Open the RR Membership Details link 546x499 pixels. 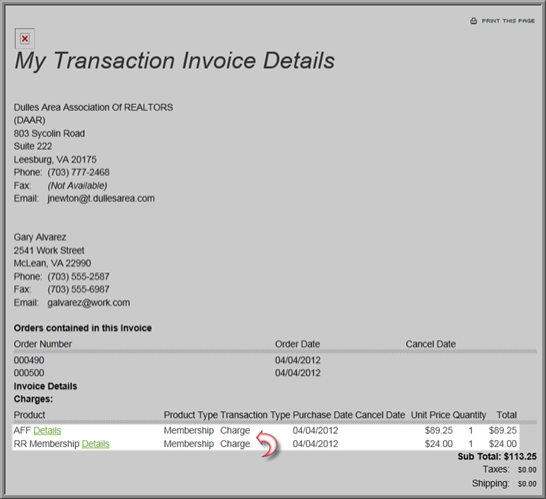pos(95,444)
